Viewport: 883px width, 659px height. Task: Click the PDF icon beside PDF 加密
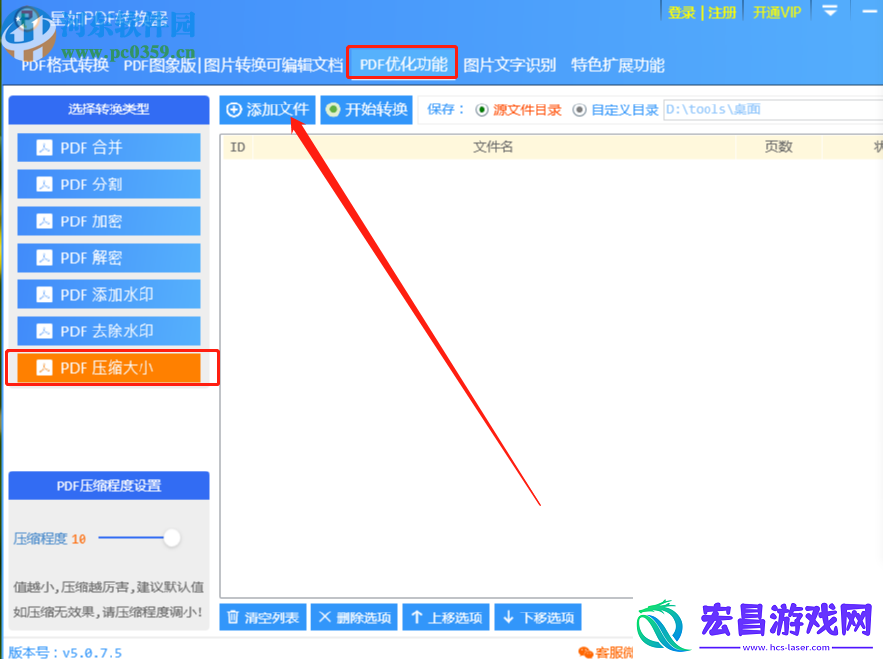click(44, 221)
